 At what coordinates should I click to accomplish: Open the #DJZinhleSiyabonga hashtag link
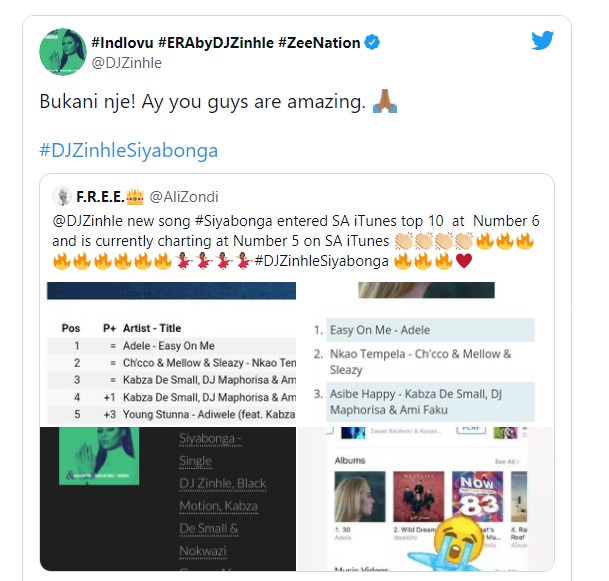(x=129, y=150)
